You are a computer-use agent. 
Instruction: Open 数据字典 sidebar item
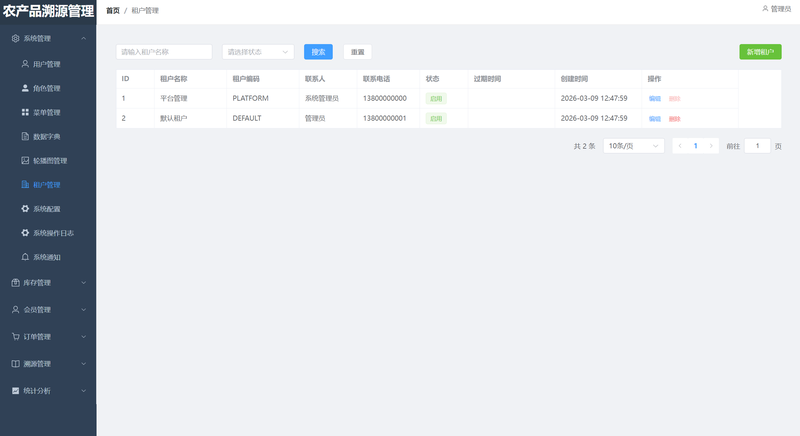[46, 136]
